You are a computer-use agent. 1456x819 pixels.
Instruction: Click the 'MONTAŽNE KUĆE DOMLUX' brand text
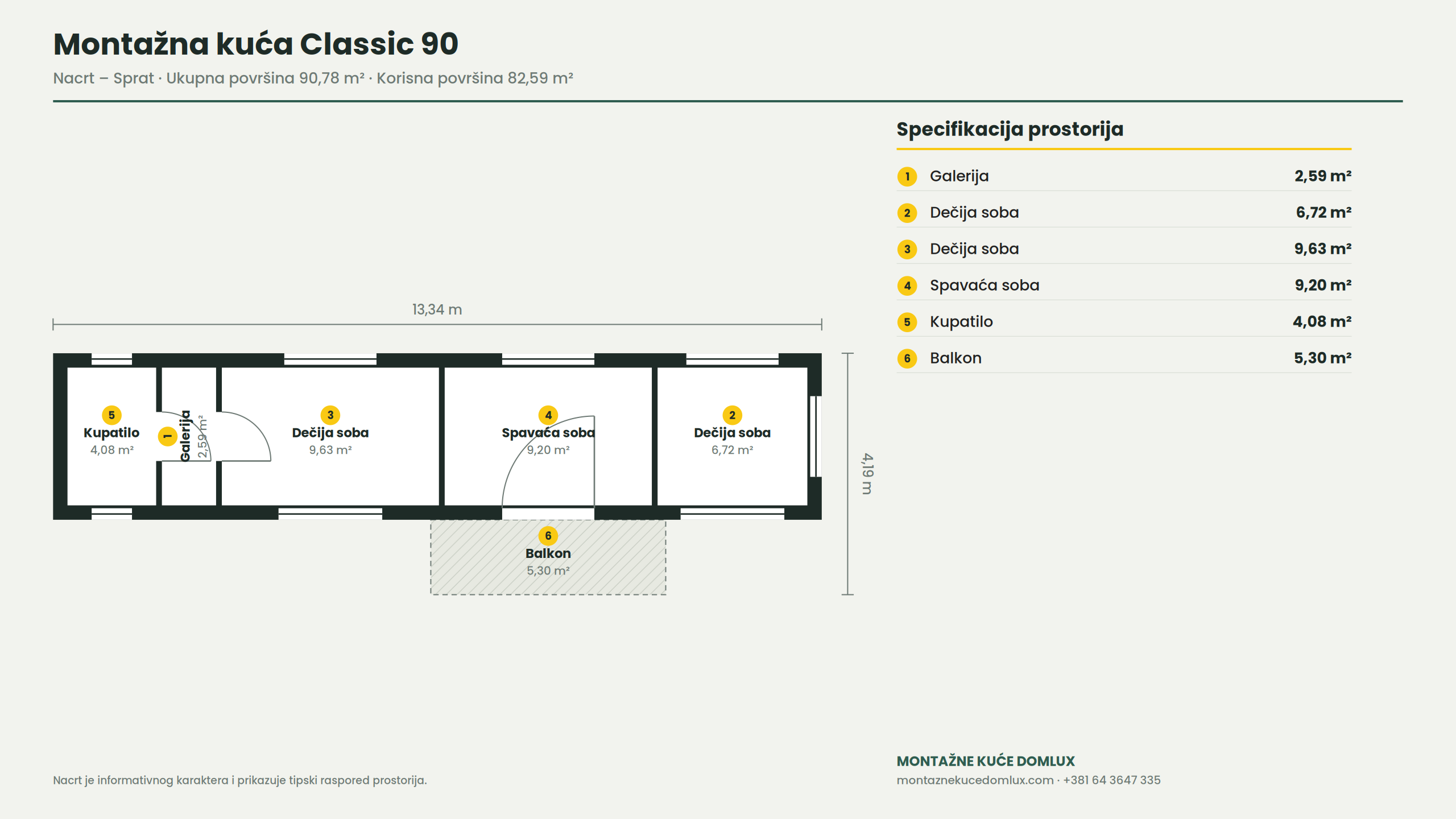pos(986,761)
